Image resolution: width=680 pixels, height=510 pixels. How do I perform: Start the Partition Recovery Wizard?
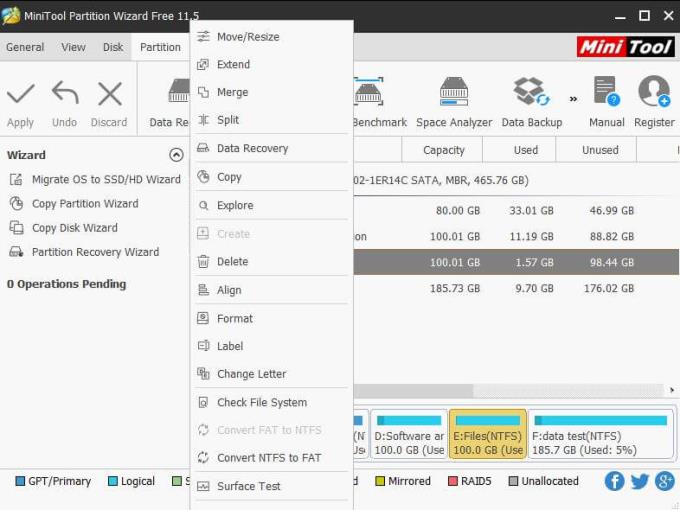84,252
